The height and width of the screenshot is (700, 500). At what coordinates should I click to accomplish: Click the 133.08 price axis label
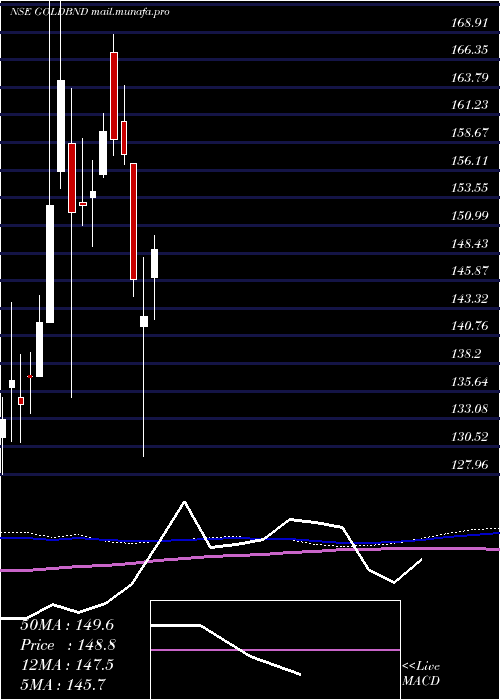(469, 409)
